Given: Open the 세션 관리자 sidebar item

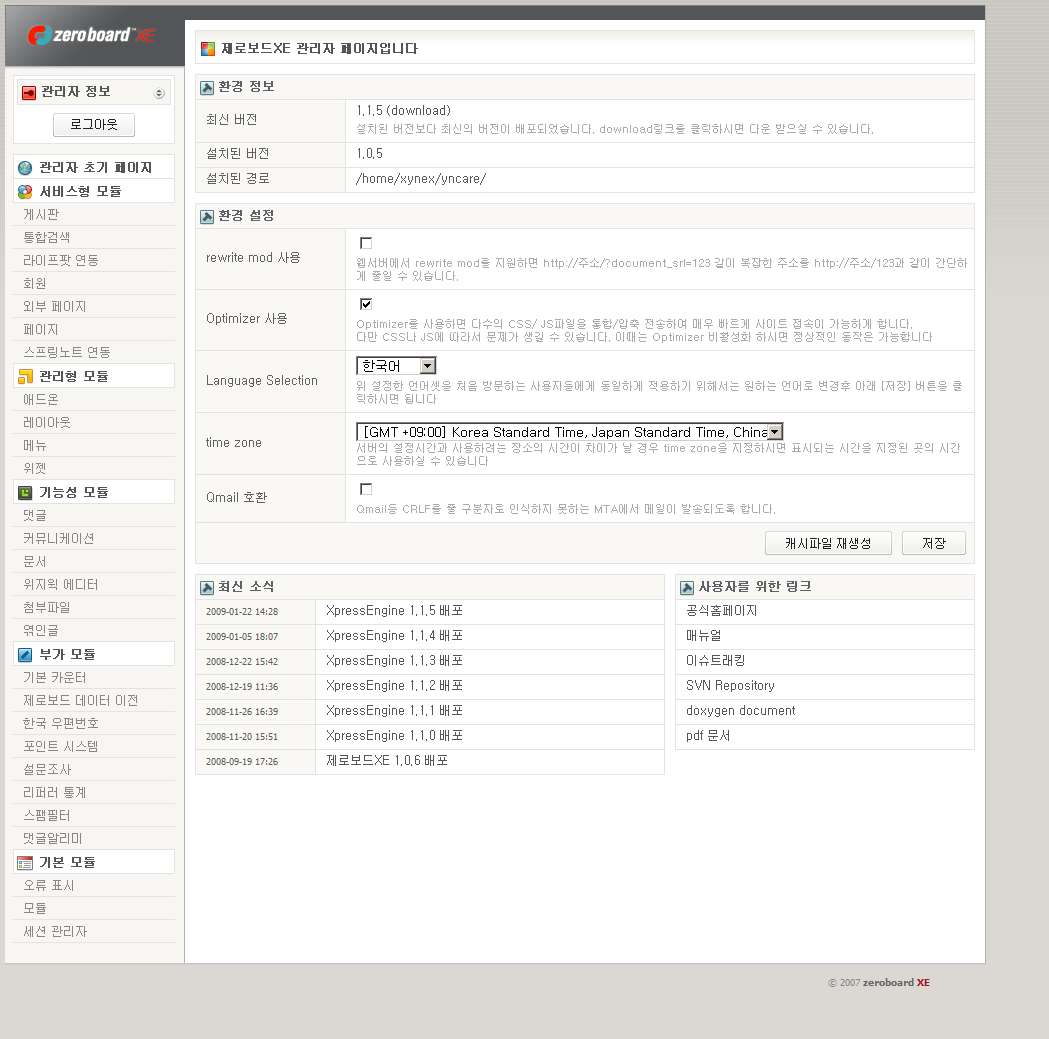Looking at the screenshot, I should 56,932.
